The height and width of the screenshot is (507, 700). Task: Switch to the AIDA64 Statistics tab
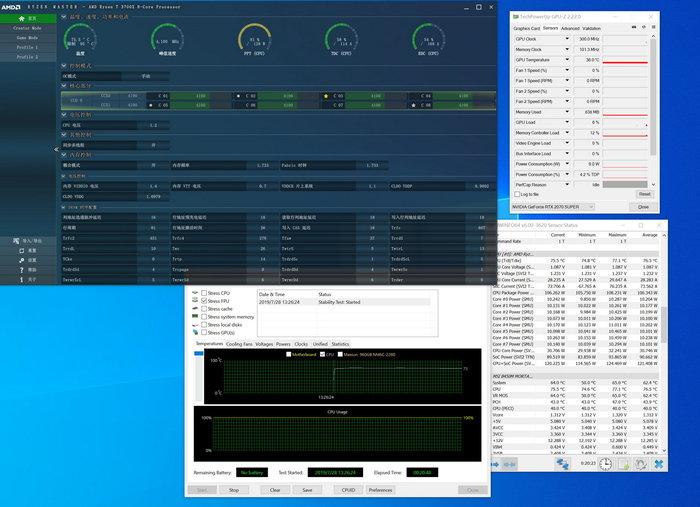click(340, 344)
